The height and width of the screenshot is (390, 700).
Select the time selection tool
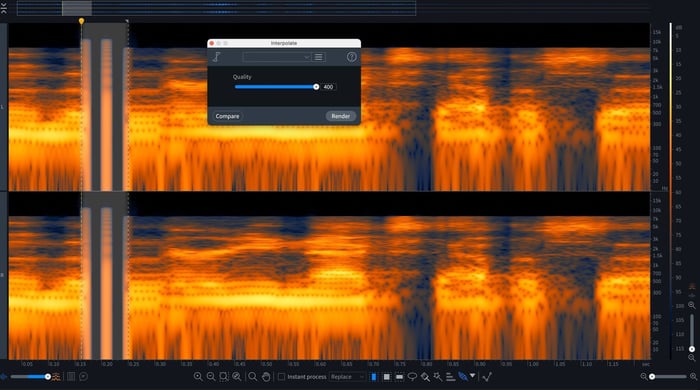click(374, 377)
